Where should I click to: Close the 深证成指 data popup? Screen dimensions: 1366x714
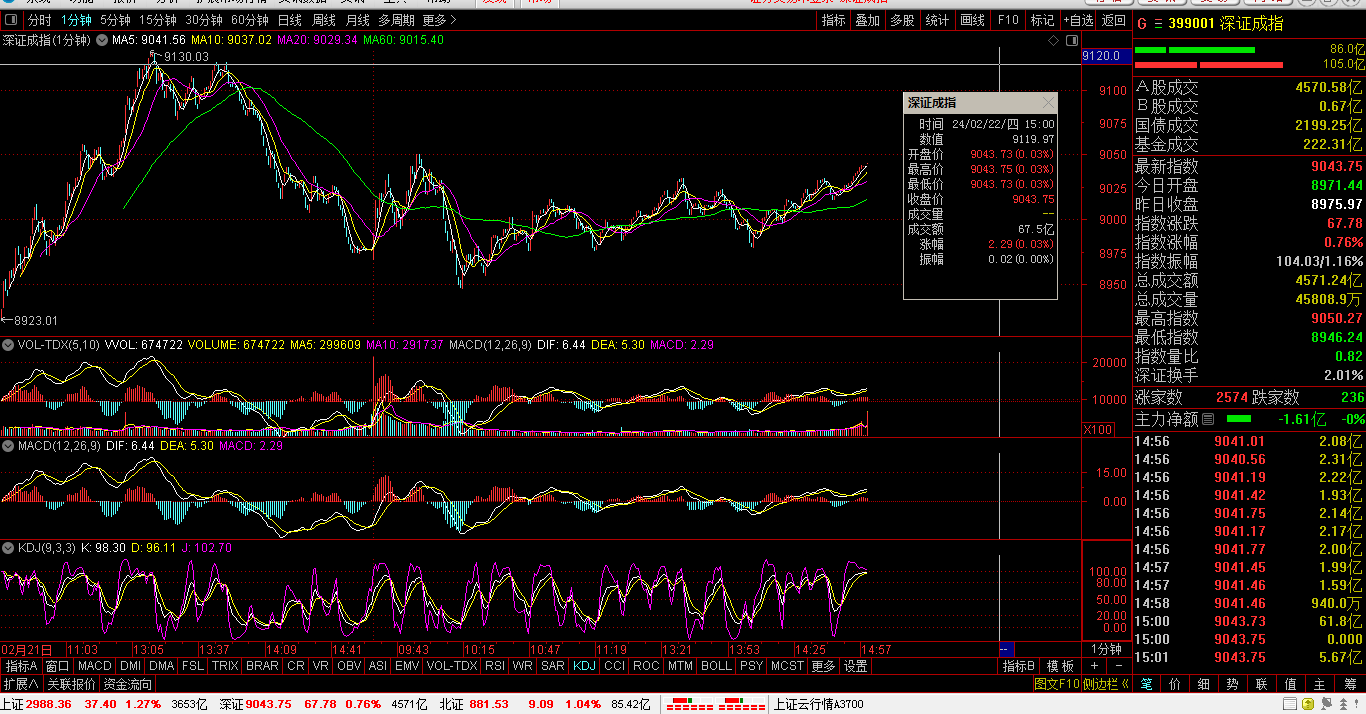point(1048,103)
